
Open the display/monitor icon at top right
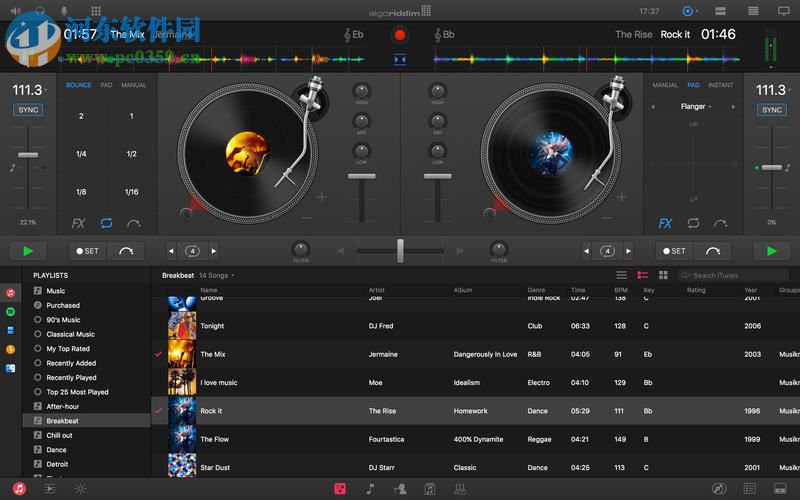(x=784, y=11)
